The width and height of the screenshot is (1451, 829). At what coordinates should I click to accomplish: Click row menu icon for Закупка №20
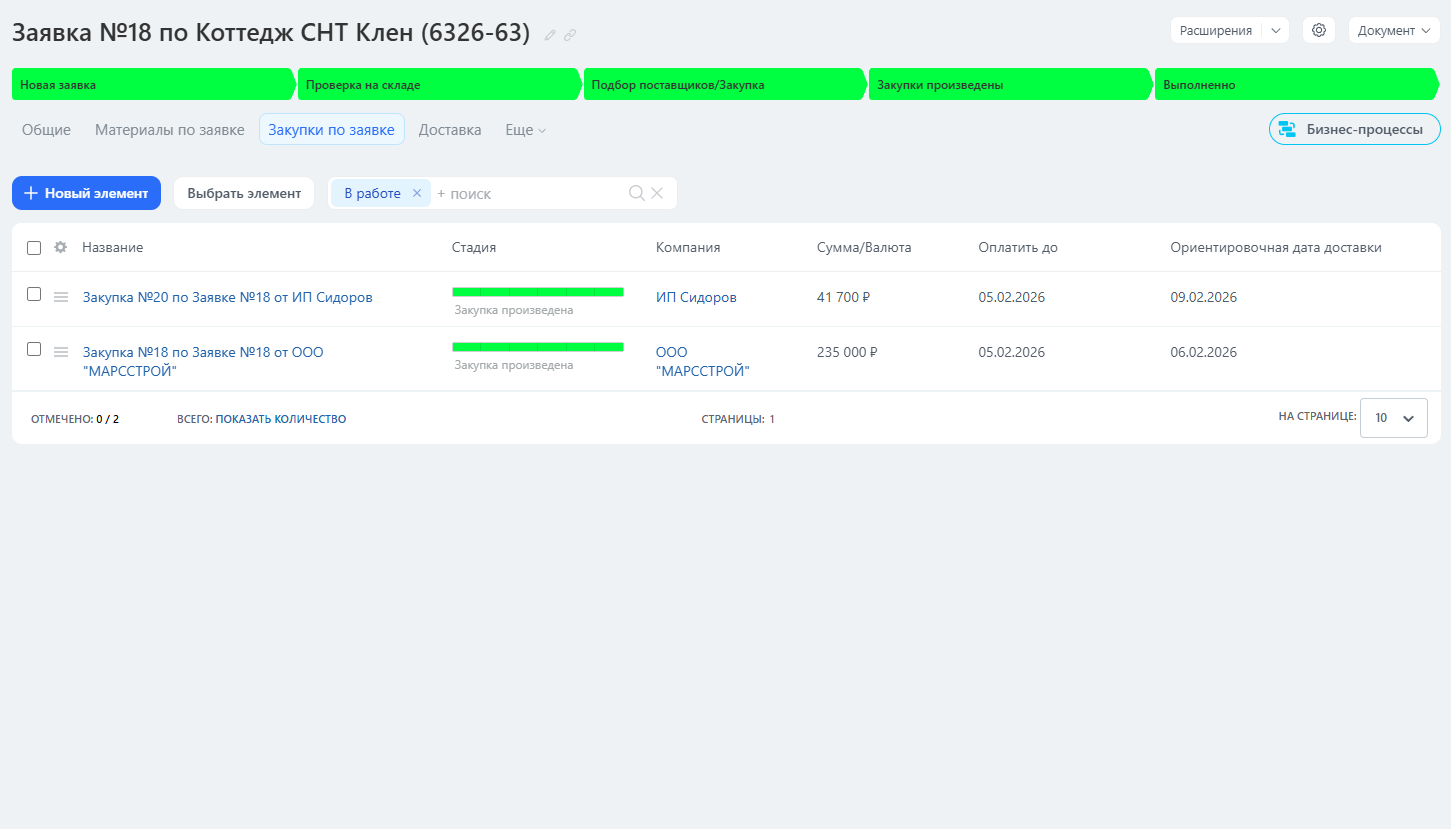61,297
